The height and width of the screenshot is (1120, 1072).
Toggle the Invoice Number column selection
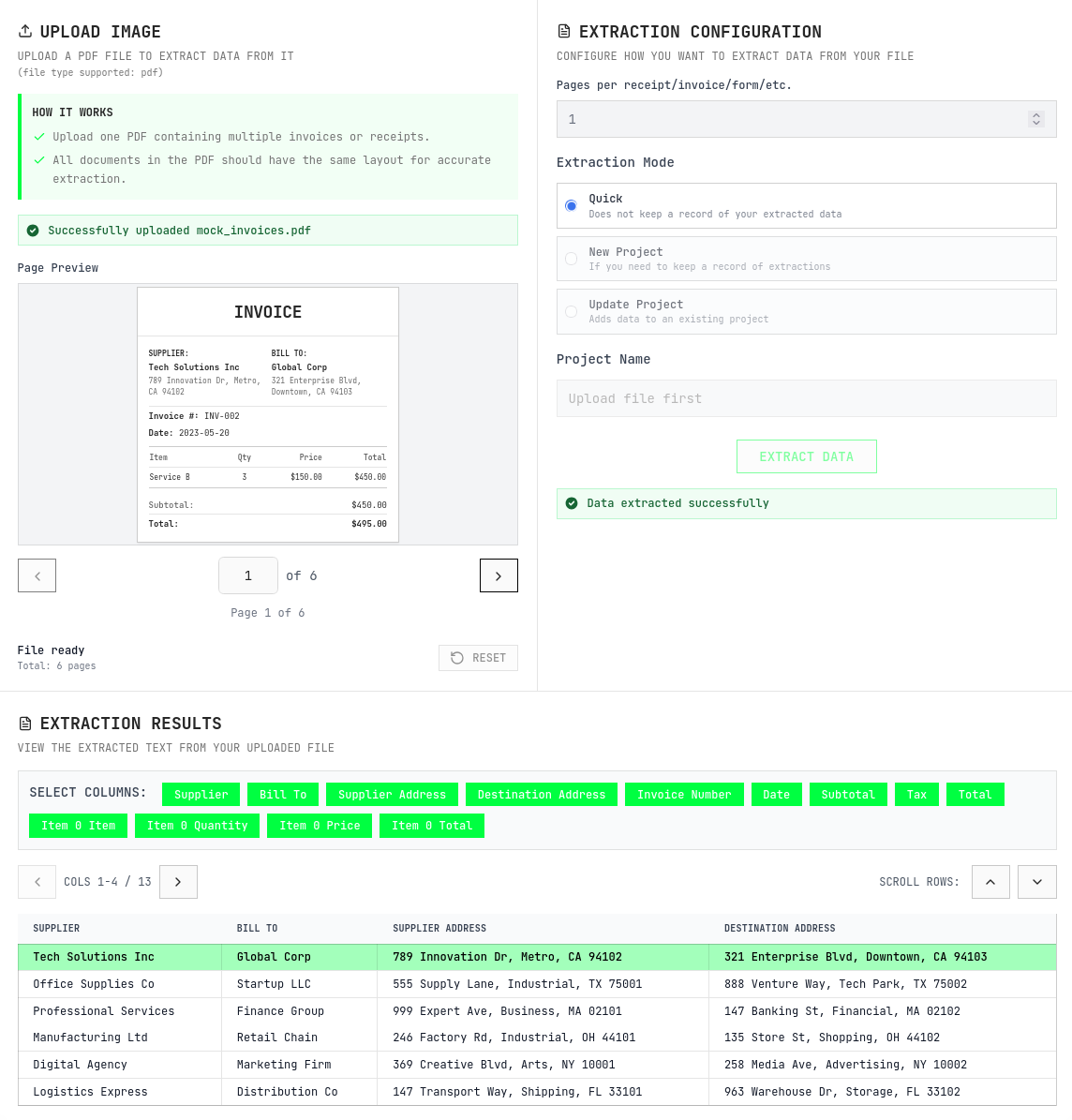(x=684, y=794)
